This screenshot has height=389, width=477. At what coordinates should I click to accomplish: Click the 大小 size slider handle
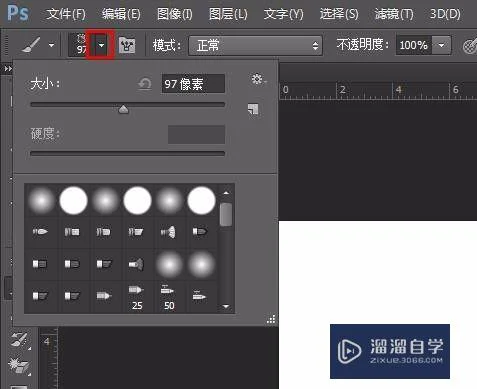point(124,109)
